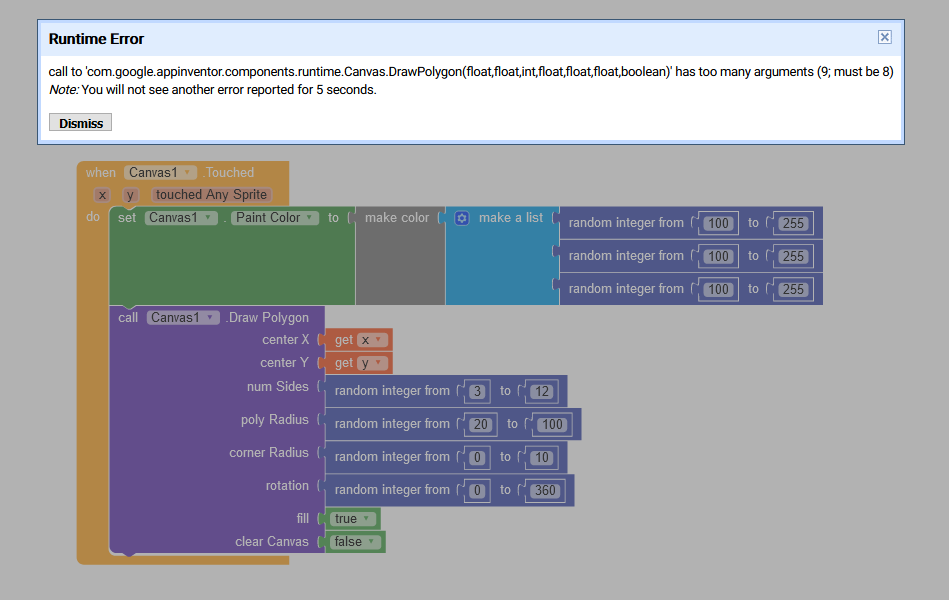Image resolution: width=949 pixels, height=600 pixels.
Task: Click the 'You will not see another error' note
Action: coord(212,90)
